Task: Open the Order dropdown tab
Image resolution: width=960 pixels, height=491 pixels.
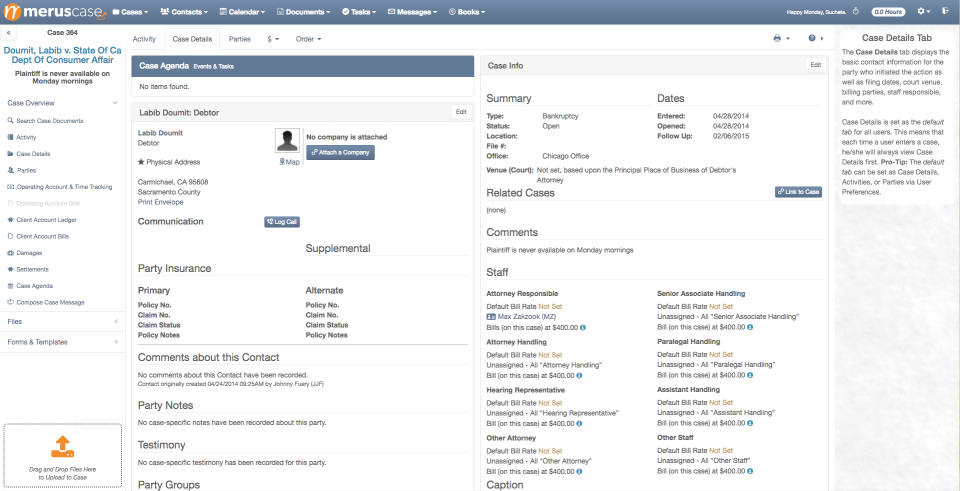Action: pyautogui.click(x=308, y=39)
